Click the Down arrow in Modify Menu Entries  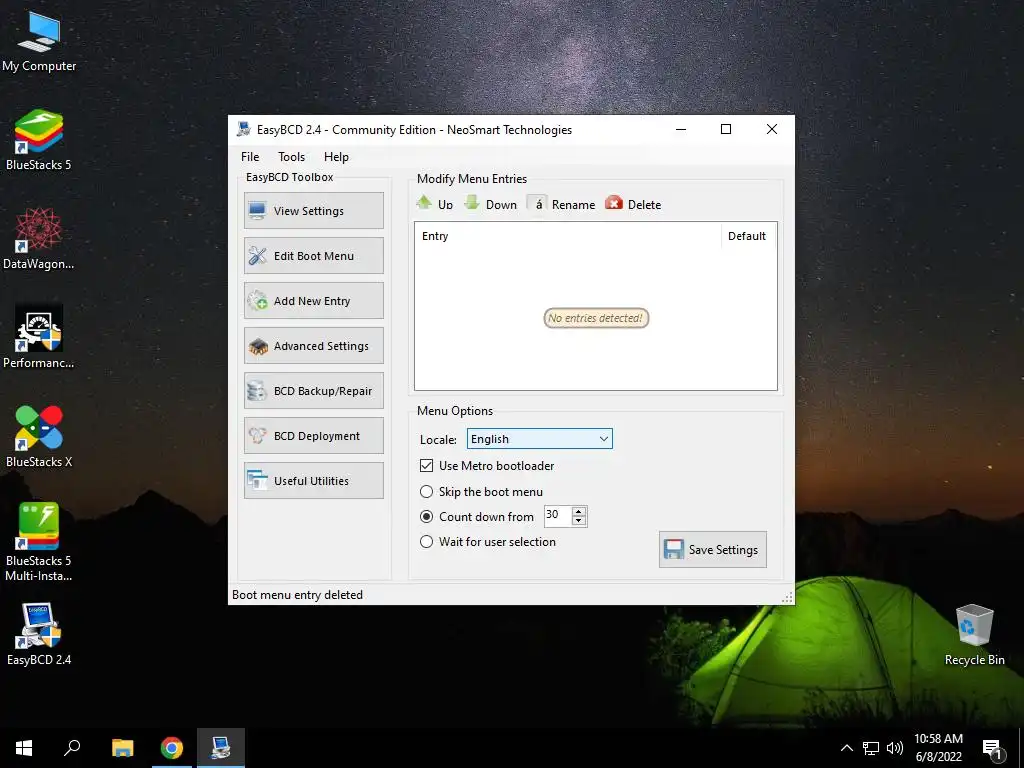tap(490, 204)
